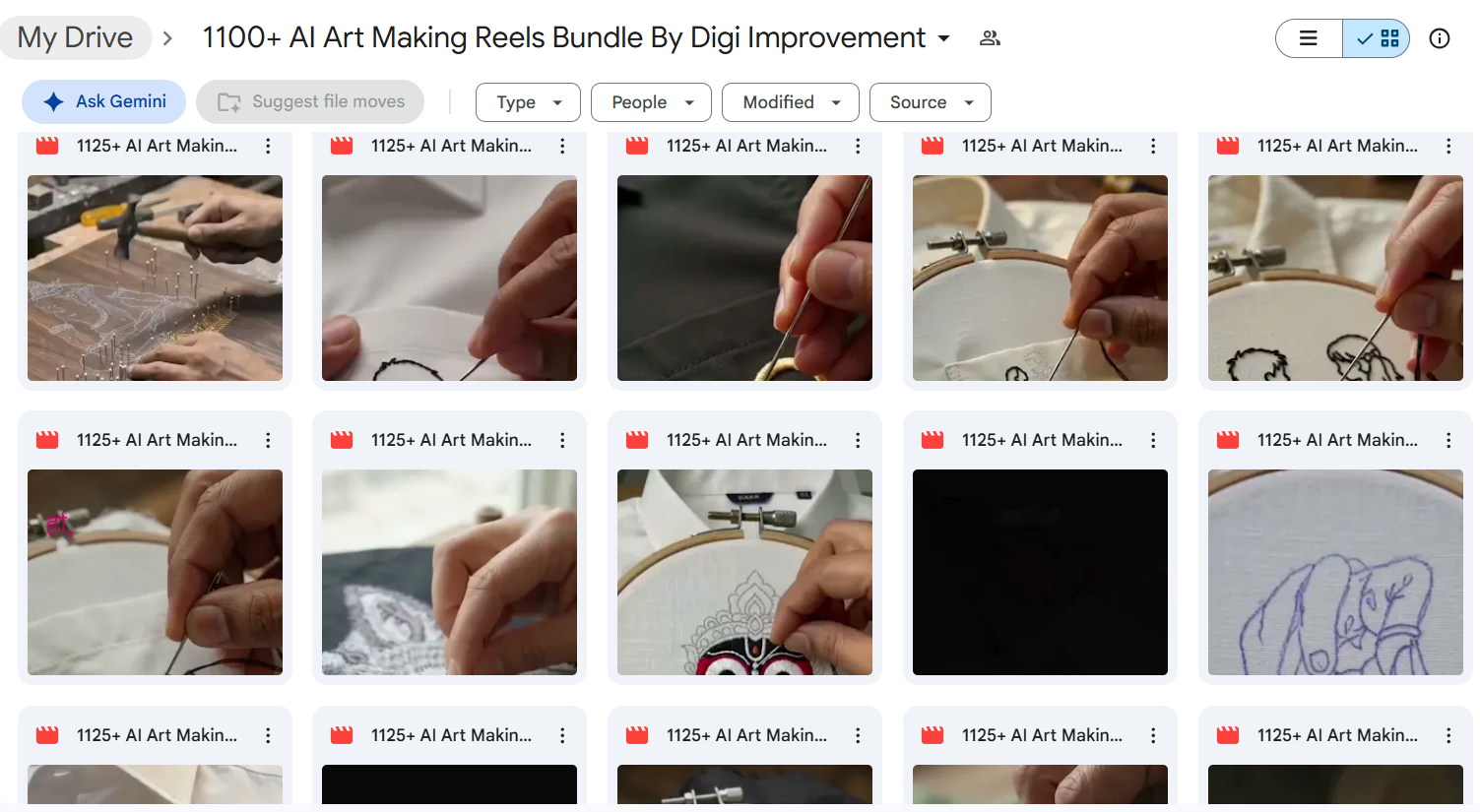The height and width of the screenshot is (812, 1480).
Task: Open the dark fabric with needle thumbnail
Action: (x=744, y=278)
